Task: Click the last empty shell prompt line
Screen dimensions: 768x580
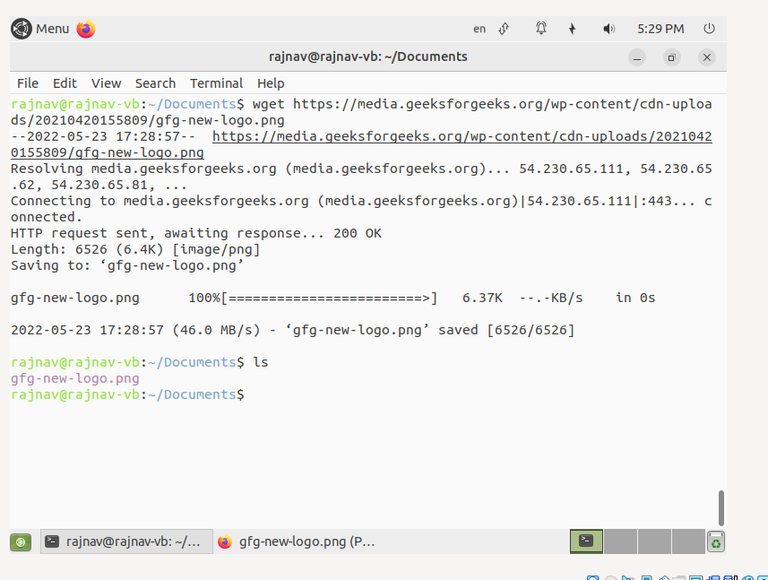Action: coord(127,395)
